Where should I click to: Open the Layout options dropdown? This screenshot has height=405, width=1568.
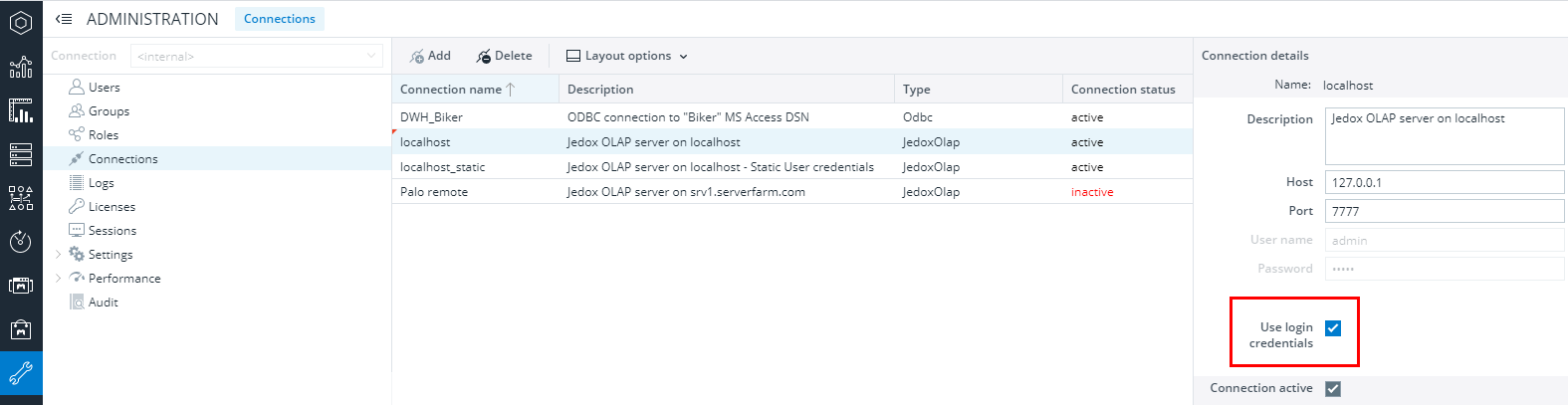[x=627, y=57]
